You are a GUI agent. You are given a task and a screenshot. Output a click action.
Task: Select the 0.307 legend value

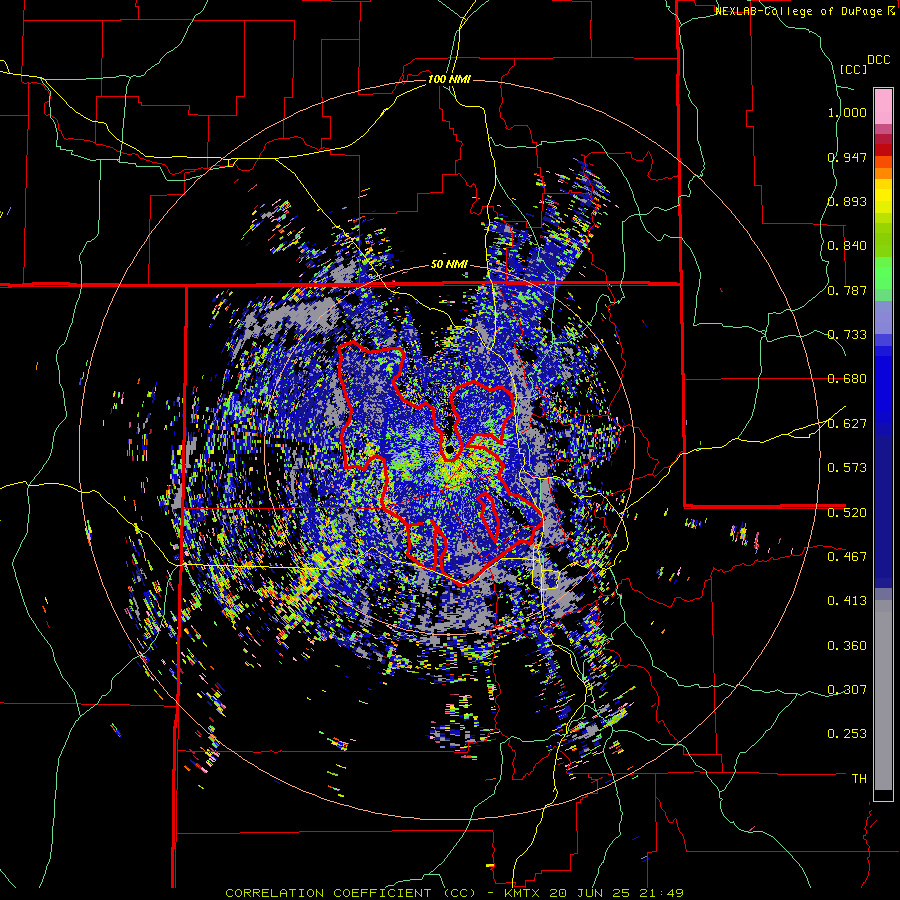[x=847, y=690]
